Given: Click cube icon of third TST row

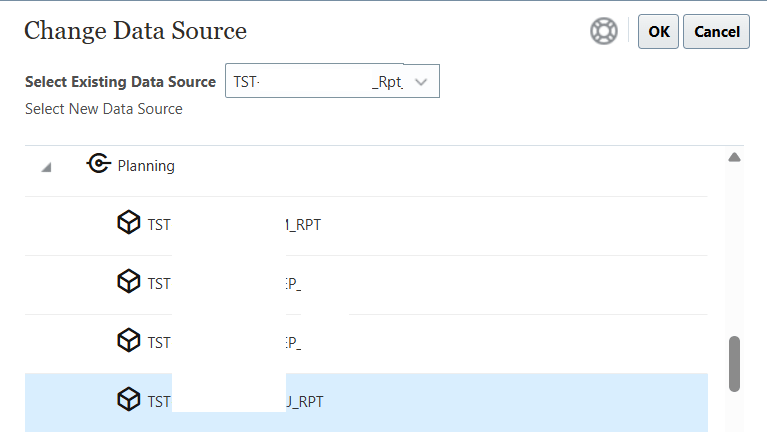Looking at the screenshot, I should tap(129, 341).
